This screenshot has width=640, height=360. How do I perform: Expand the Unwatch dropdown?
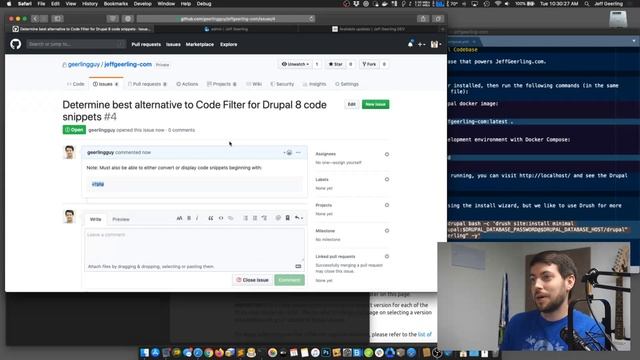pos(296,64)
